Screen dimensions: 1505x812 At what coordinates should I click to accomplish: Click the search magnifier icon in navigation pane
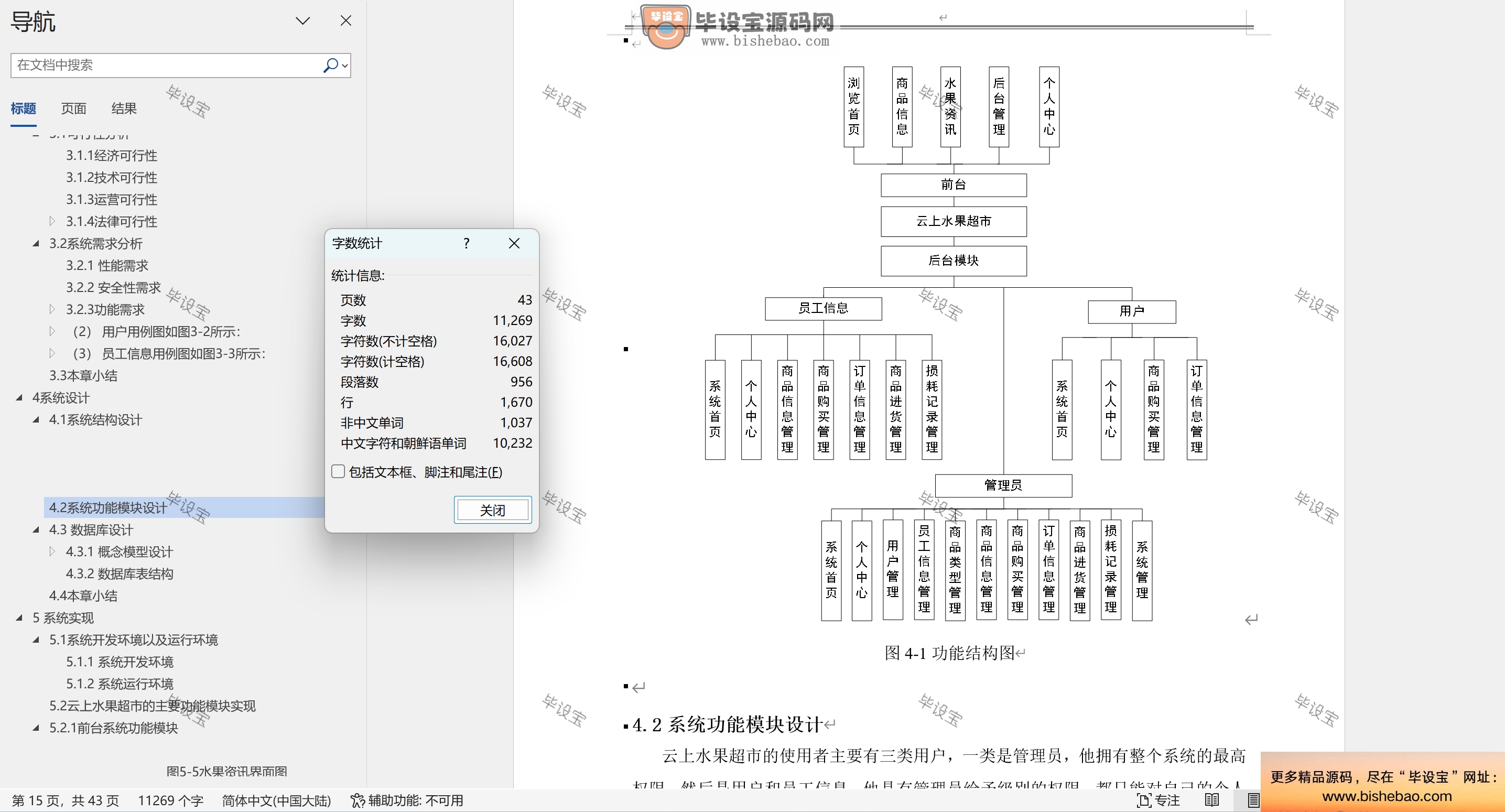331,66
